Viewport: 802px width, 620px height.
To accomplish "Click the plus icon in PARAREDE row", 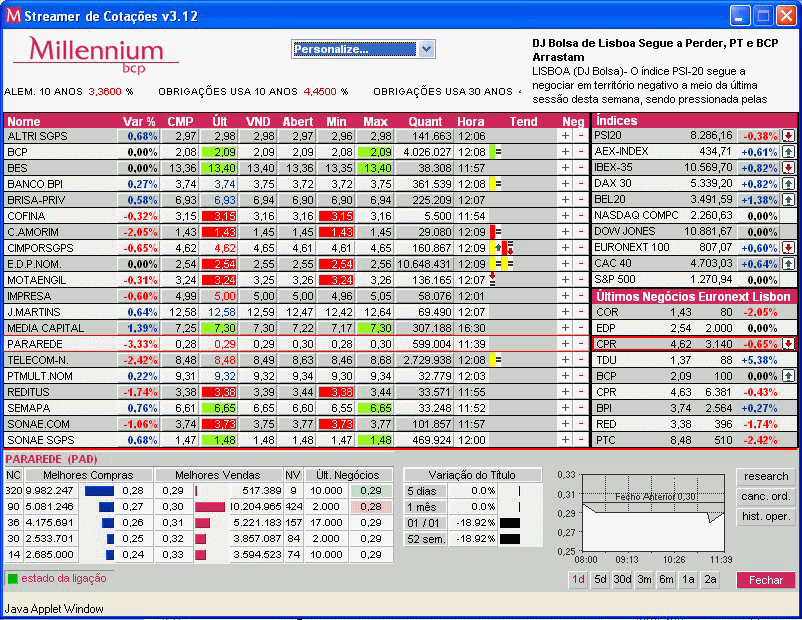I will 565,344.
